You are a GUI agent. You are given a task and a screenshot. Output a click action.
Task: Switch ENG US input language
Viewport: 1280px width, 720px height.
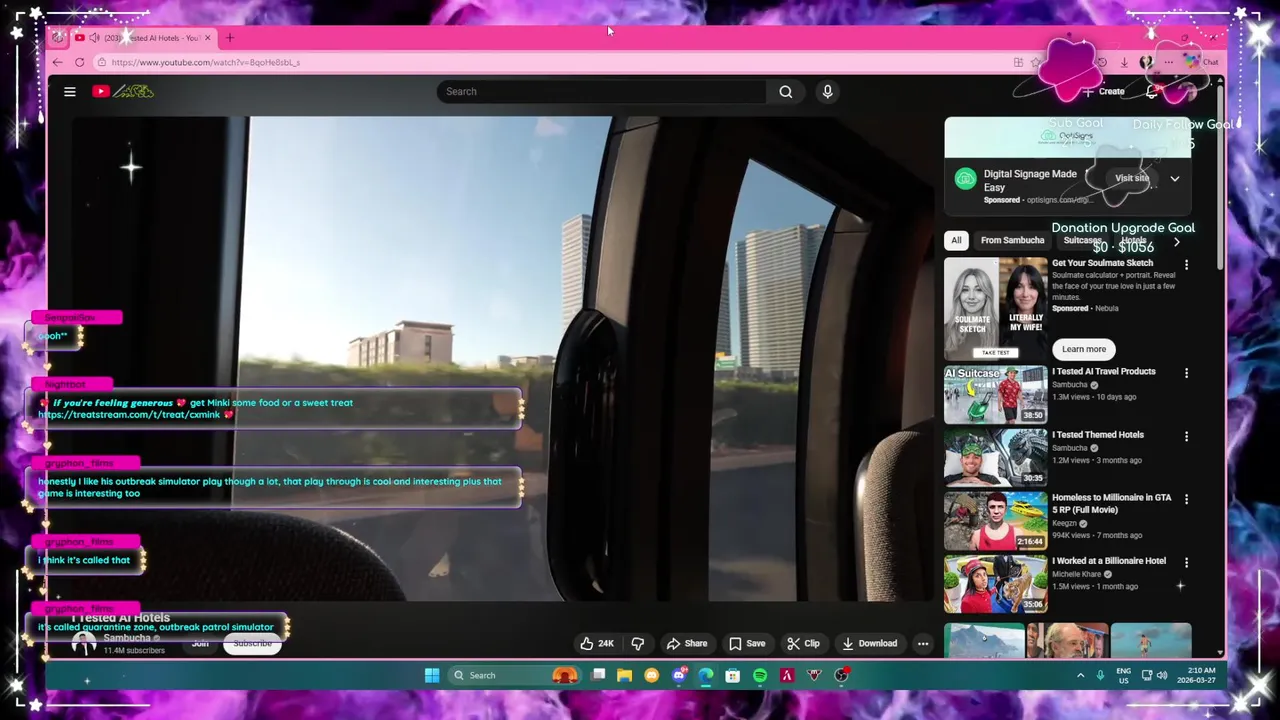tap(1124, 675)
